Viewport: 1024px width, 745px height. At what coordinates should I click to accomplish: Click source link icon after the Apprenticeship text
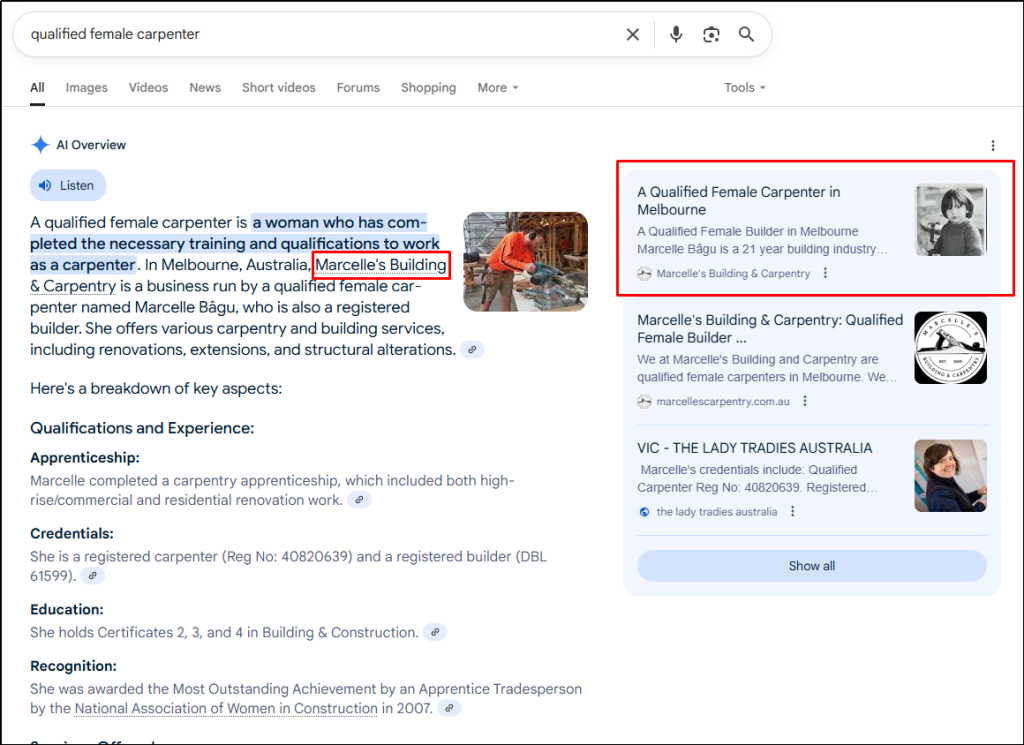click(359, 500)
